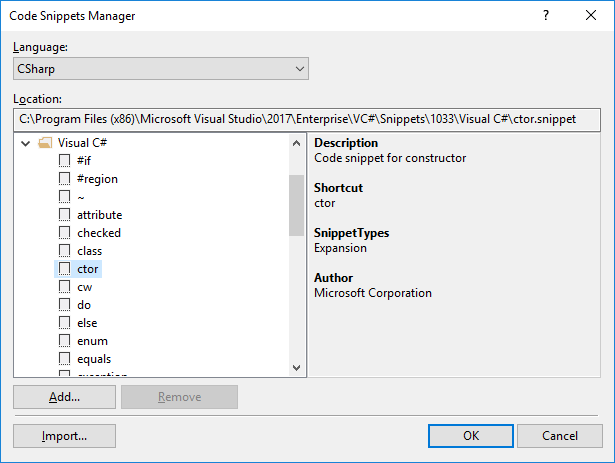This screenshot has width=615, height=463.
Task: Click the Visual C# folder icon
Action: [x=44, y=143]
